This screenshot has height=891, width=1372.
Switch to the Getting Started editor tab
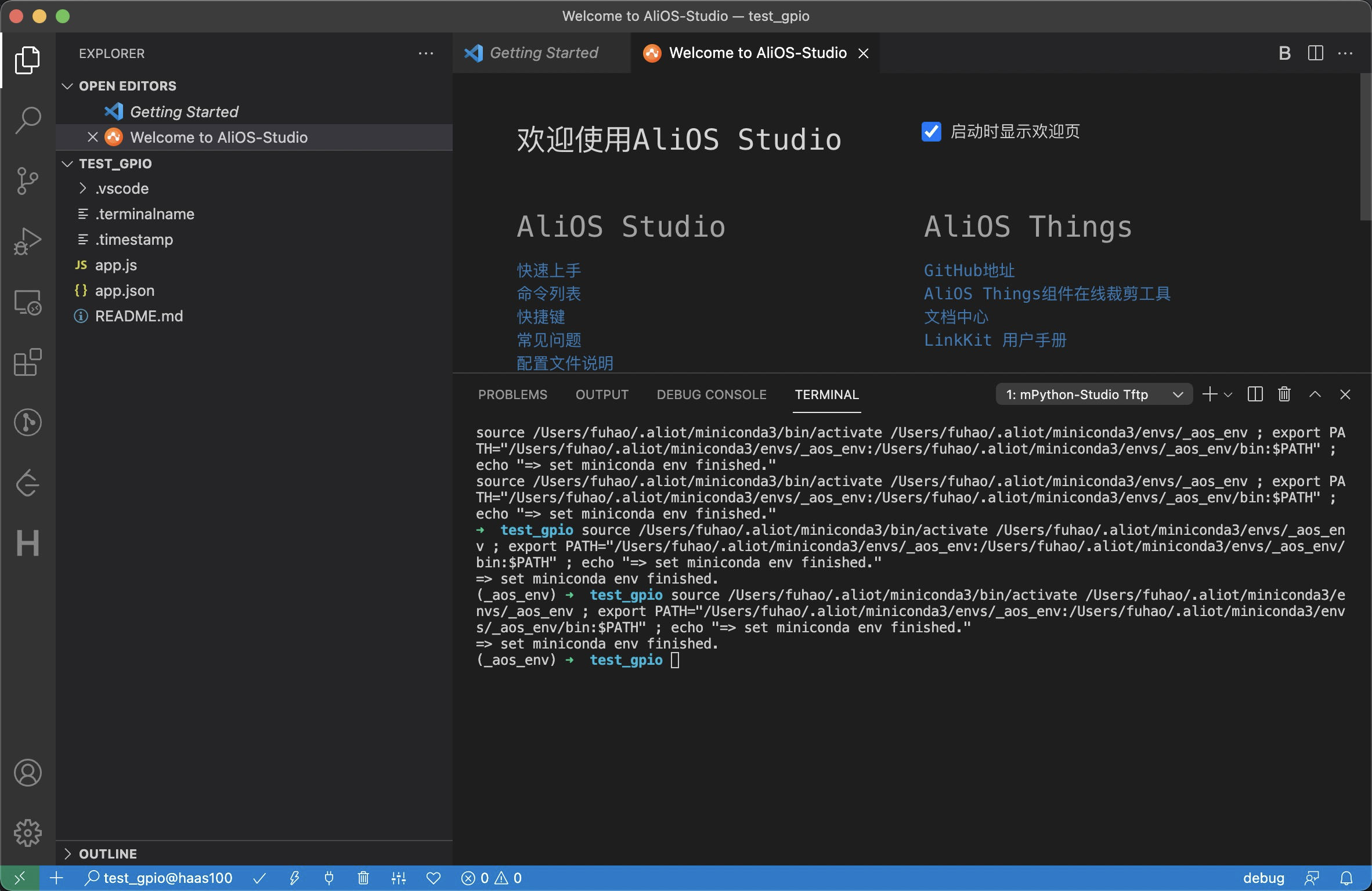pos(541,53)
